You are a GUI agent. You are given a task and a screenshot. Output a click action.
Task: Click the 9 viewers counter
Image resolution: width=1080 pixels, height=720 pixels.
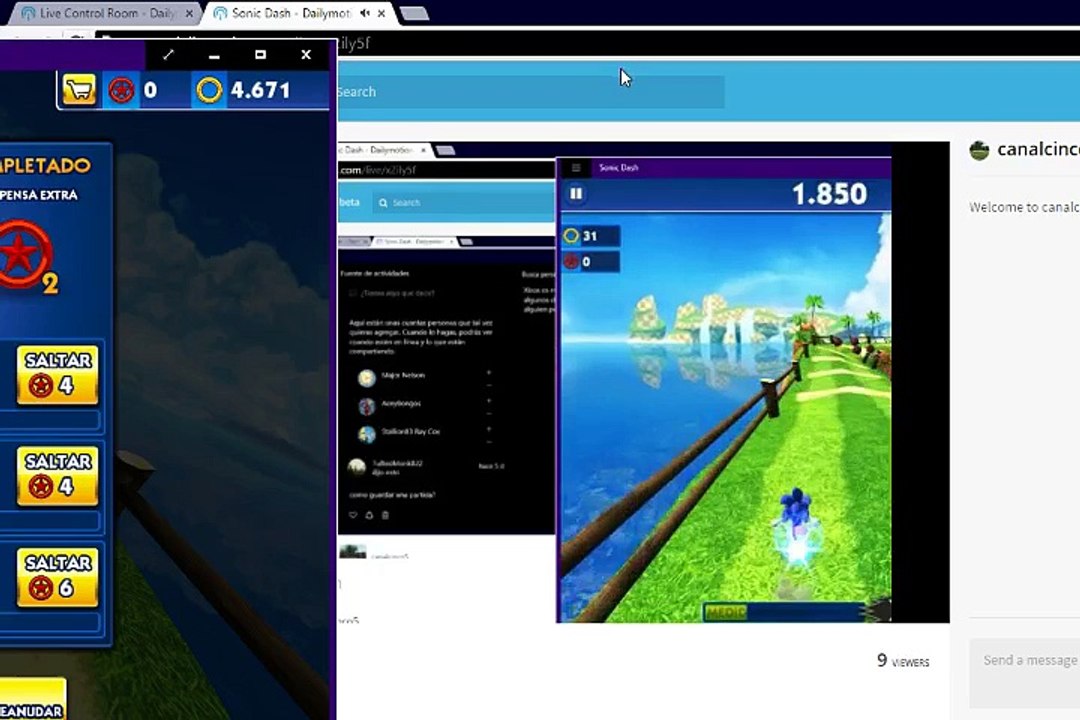(x=902, y=661)
